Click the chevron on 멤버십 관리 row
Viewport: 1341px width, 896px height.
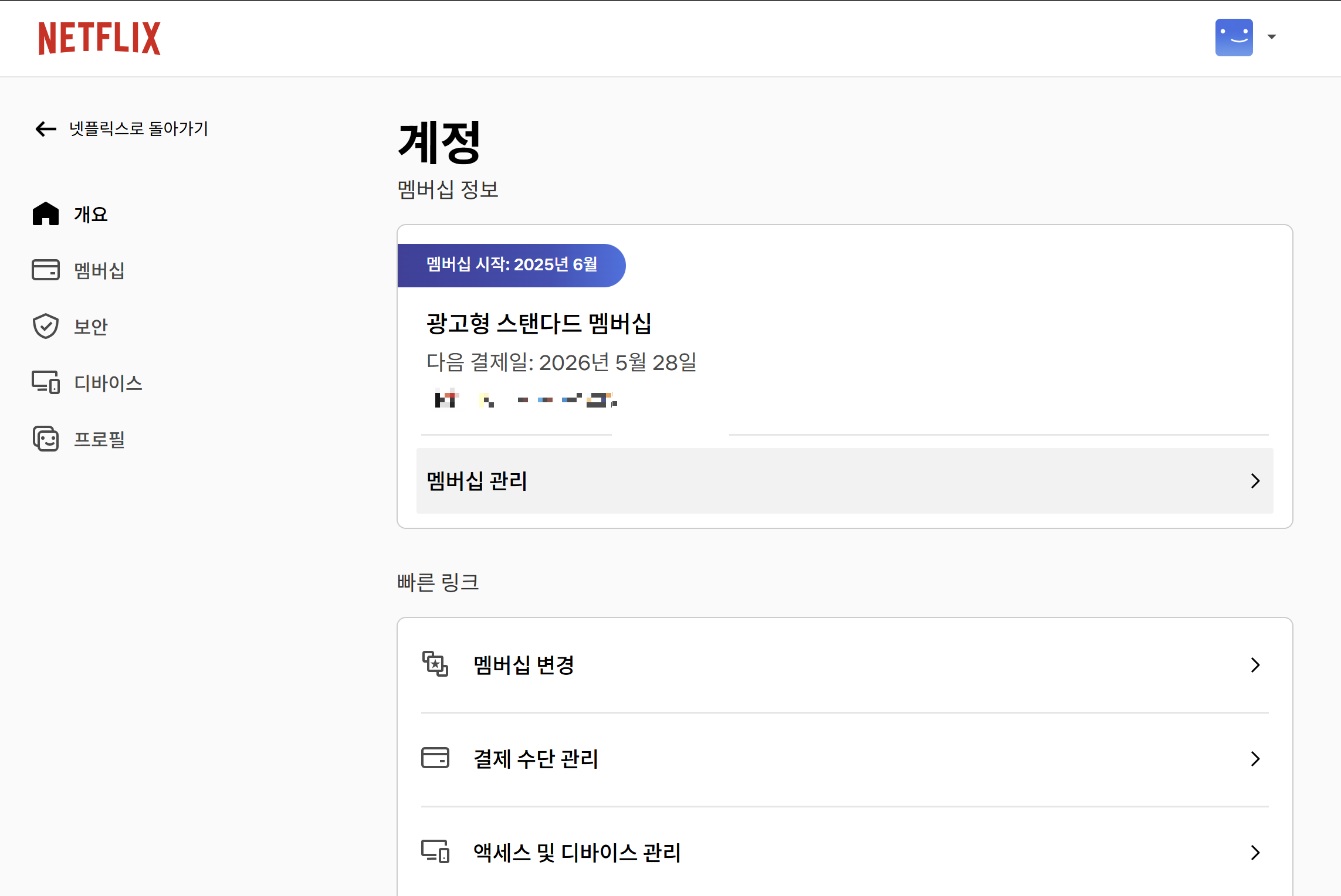[1255, 481]
